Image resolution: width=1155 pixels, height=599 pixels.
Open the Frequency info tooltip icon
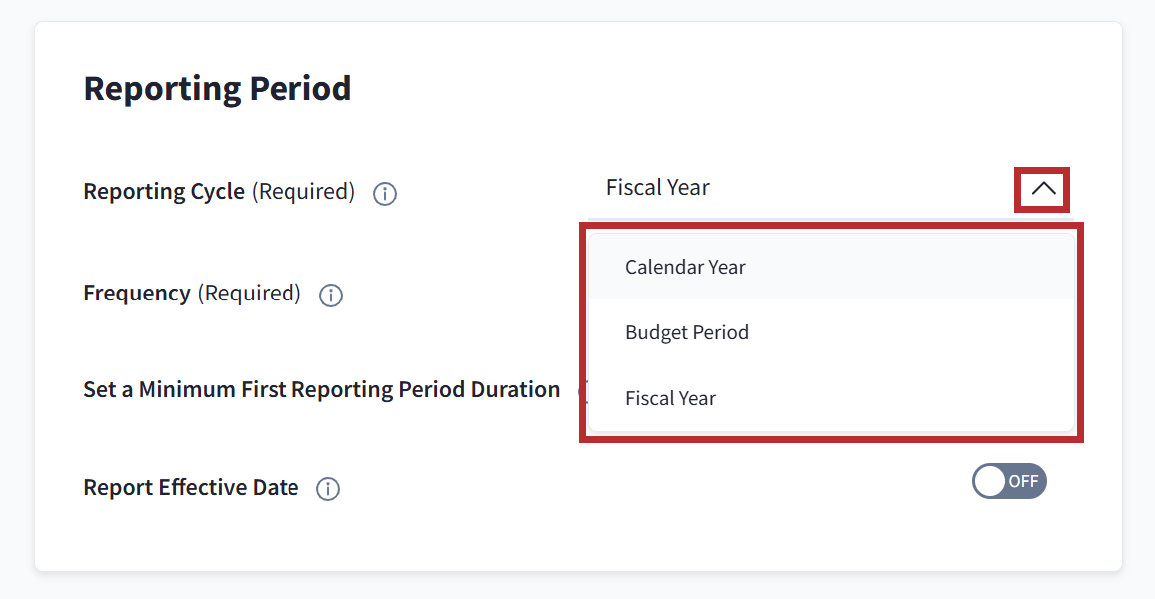[331, 295]
